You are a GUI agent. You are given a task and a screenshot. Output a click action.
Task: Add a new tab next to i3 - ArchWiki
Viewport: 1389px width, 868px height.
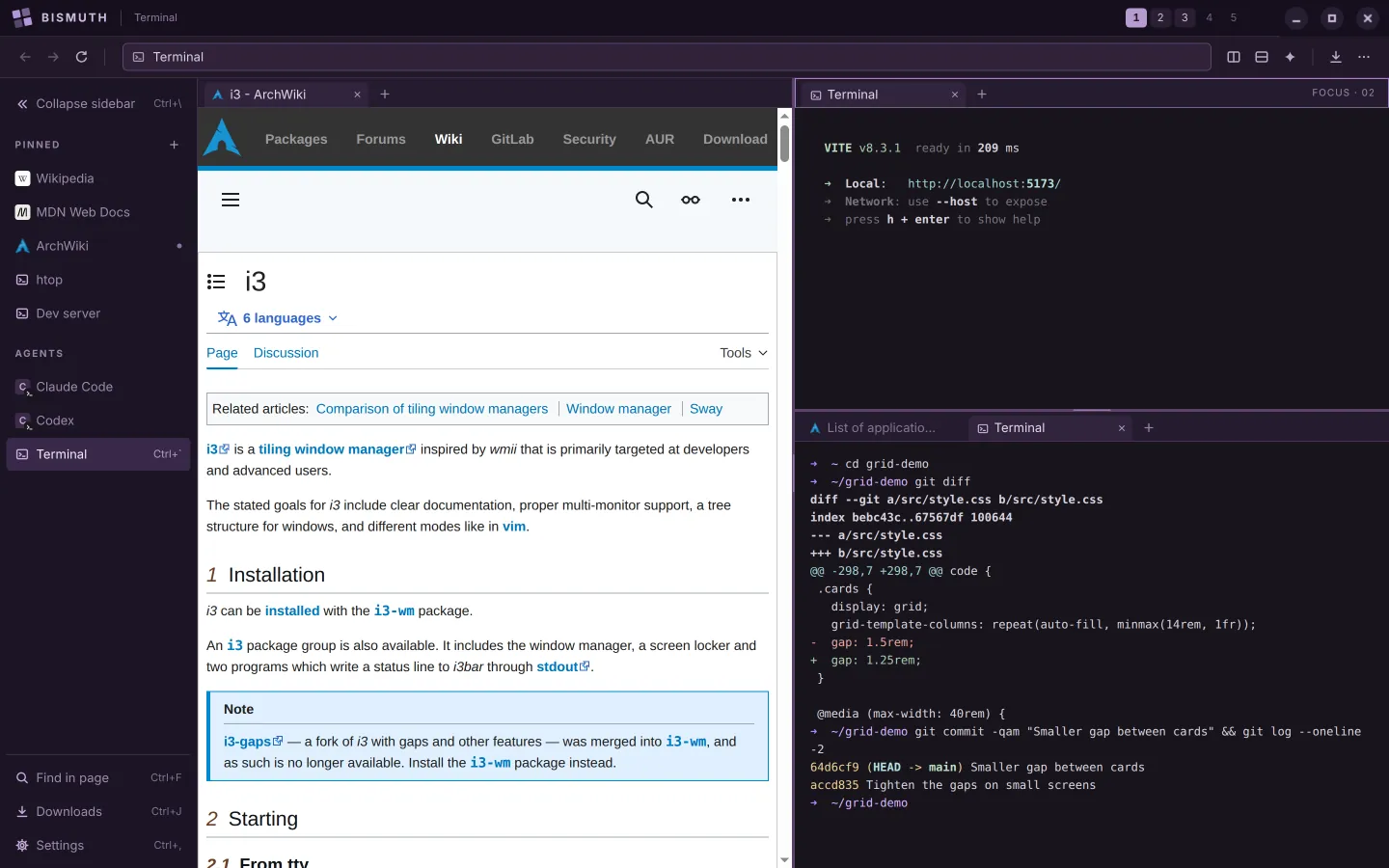tap(385, 95)
